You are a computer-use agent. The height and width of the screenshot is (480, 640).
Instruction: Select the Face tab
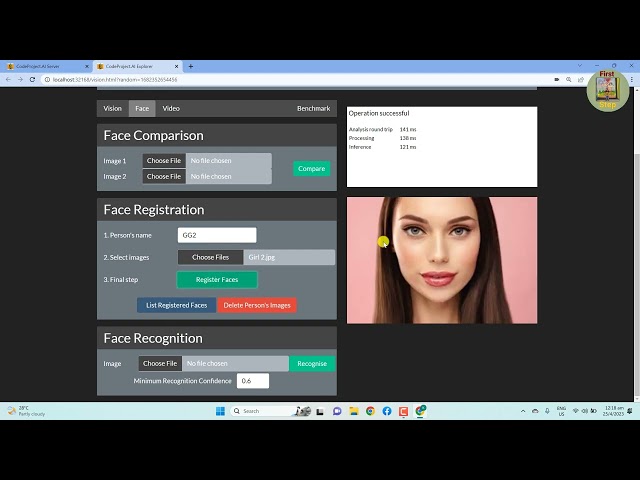pos(142,109)
